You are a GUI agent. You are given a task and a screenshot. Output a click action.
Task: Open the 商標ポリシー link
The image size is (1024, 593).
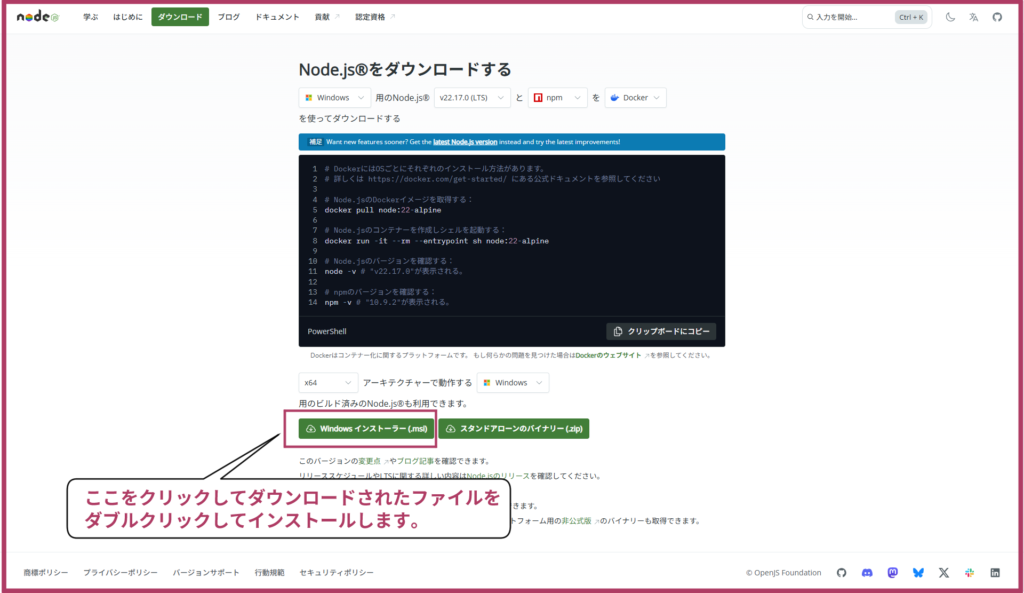point(46,573)
